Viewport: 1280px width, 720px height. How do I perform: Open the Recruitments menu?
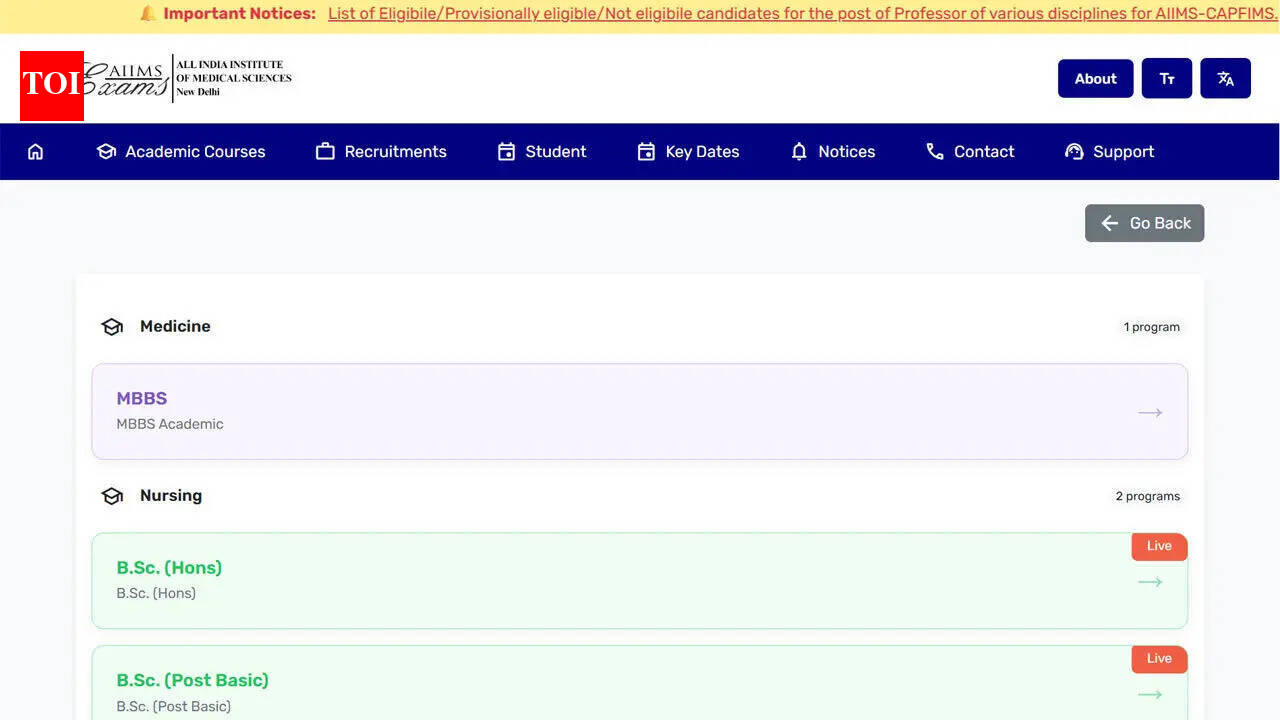tap(381, 152)
